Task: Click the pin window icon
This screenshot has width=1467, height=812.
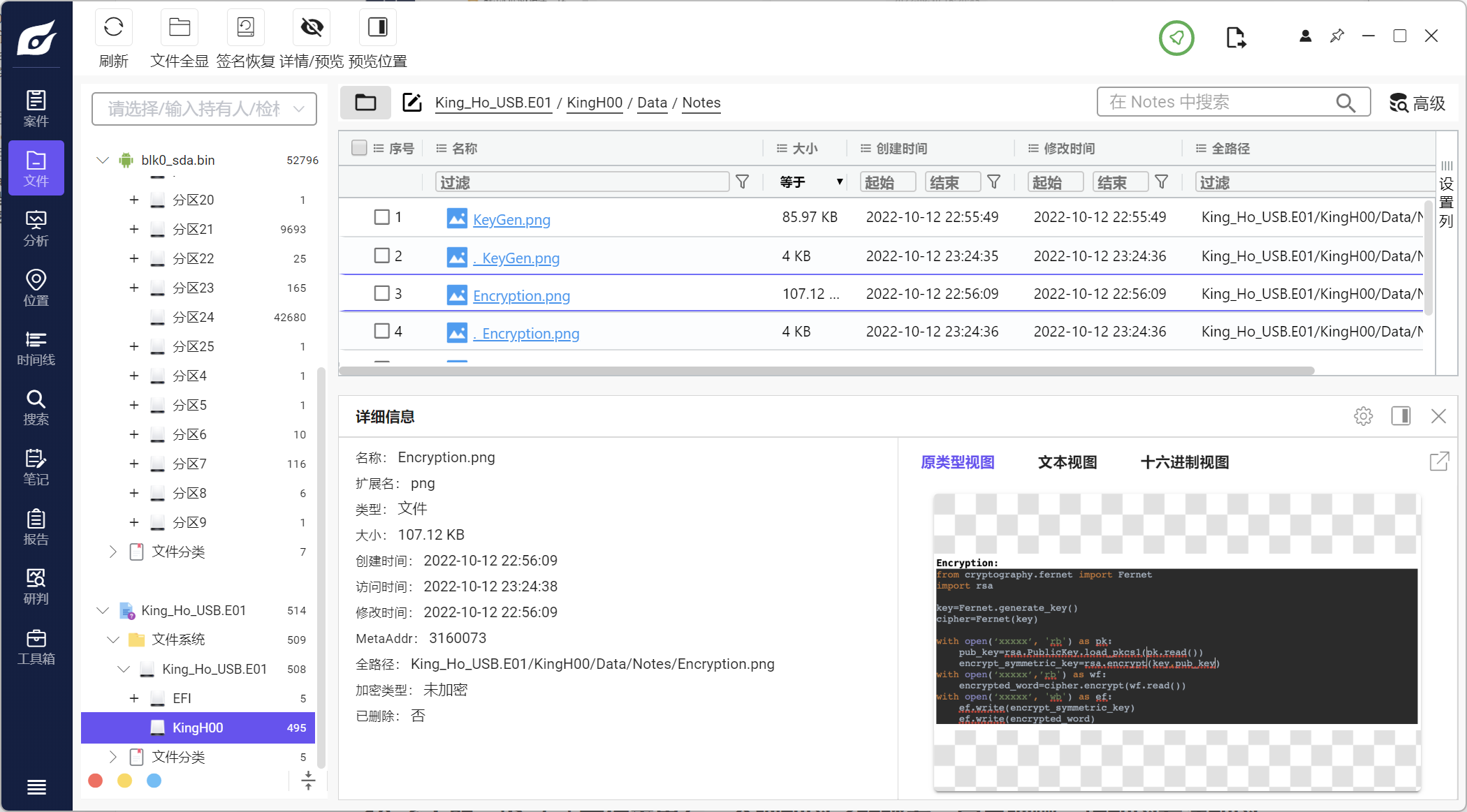Action: 1337,36
